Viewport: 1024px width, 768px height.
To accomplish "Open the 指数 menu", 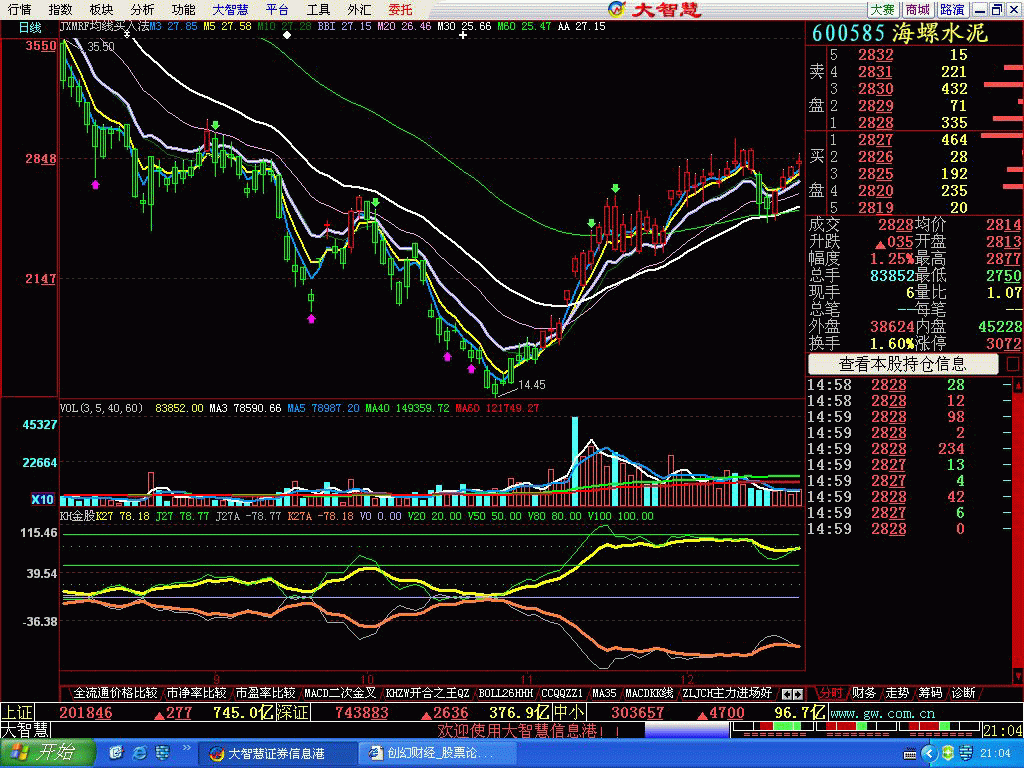I will click(x=60, y=9).
